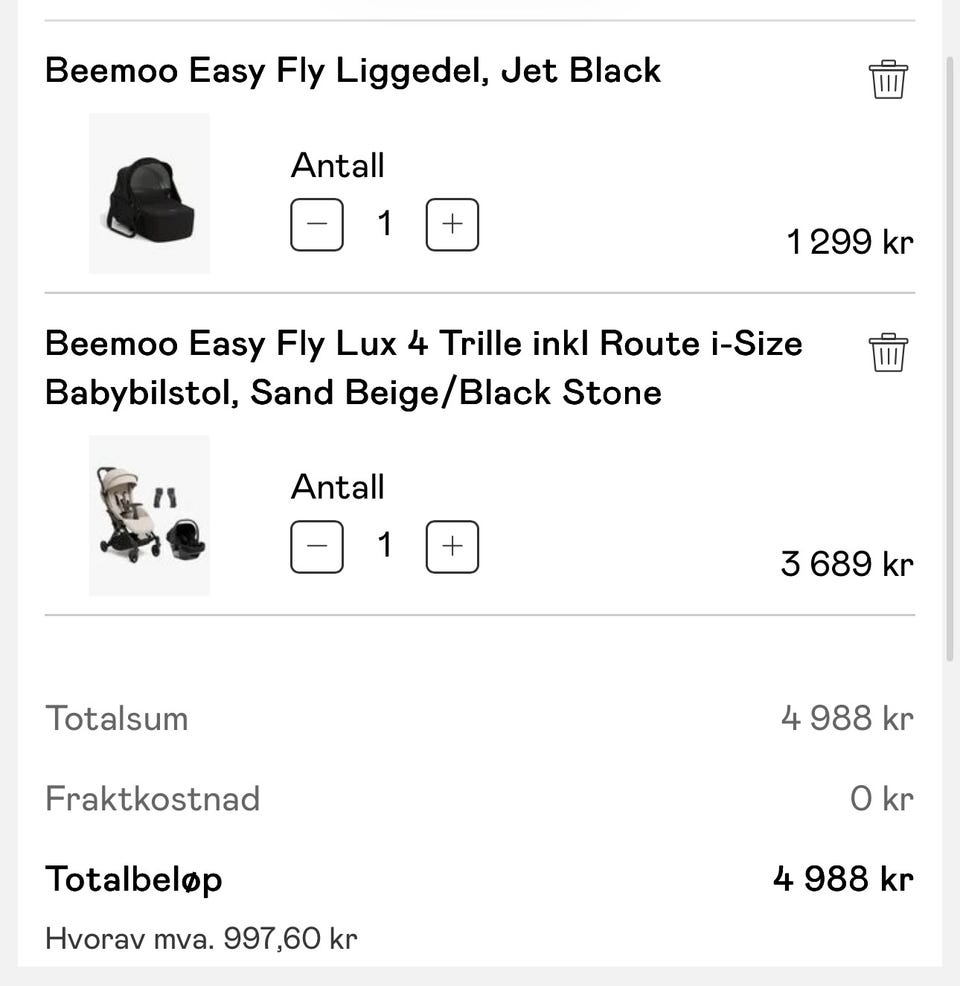Click the Totalsum label

point(116,718)
